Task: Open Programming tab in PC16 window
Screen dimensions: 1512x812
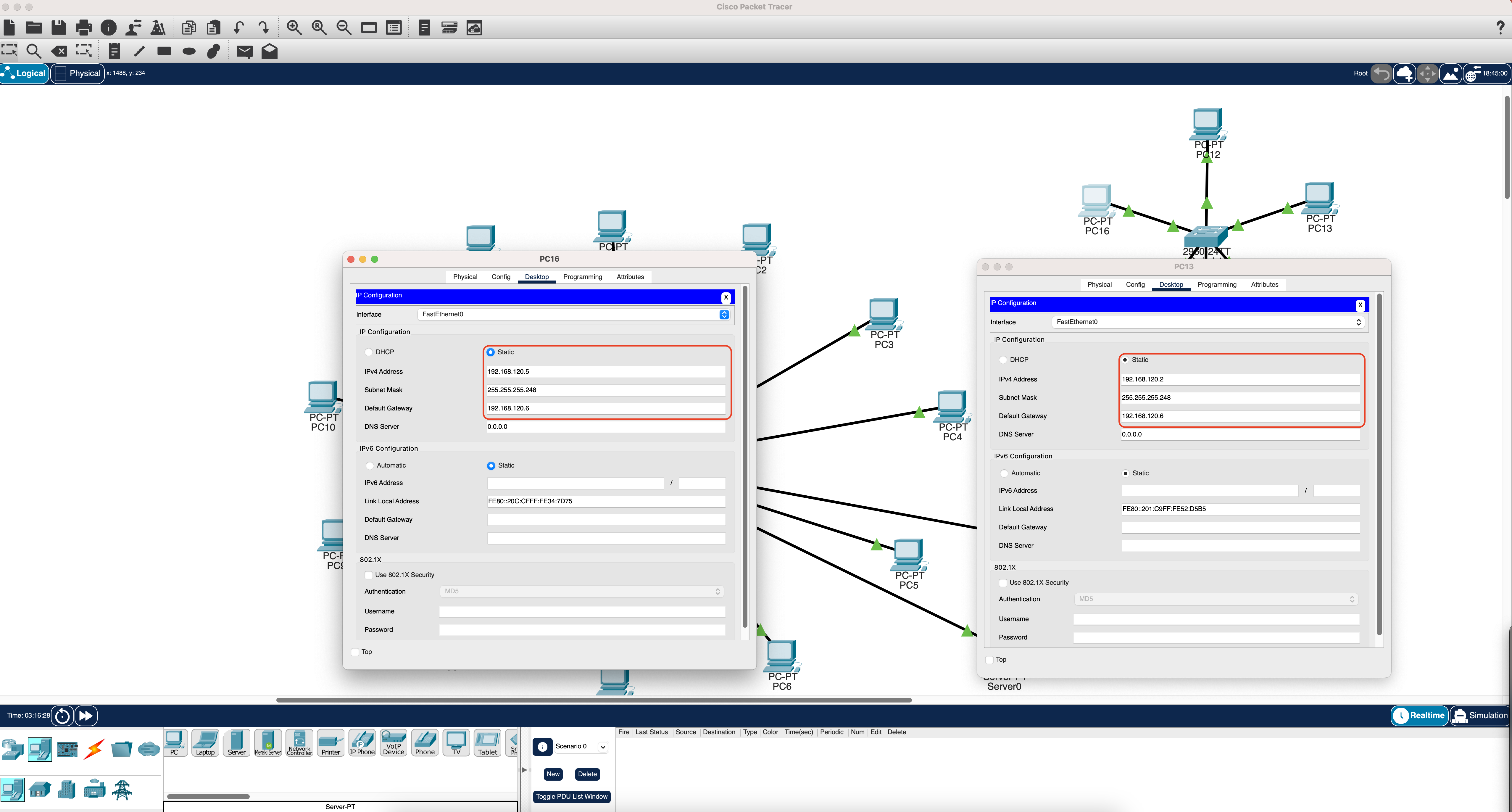Action: coord(582,277)
